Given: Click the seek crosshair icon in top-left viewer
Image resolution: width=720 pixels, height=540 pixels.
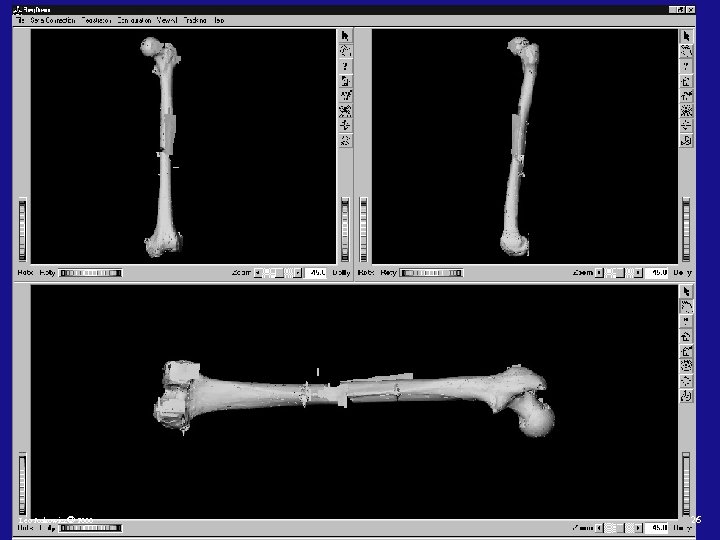Looking at the screenshot, I should point(345,125).
